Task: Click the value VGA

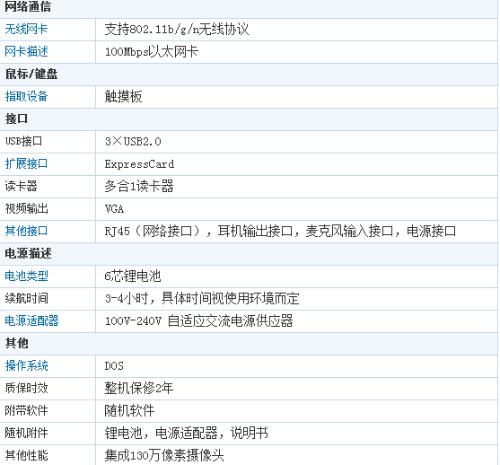Action: tap(114, 209)
